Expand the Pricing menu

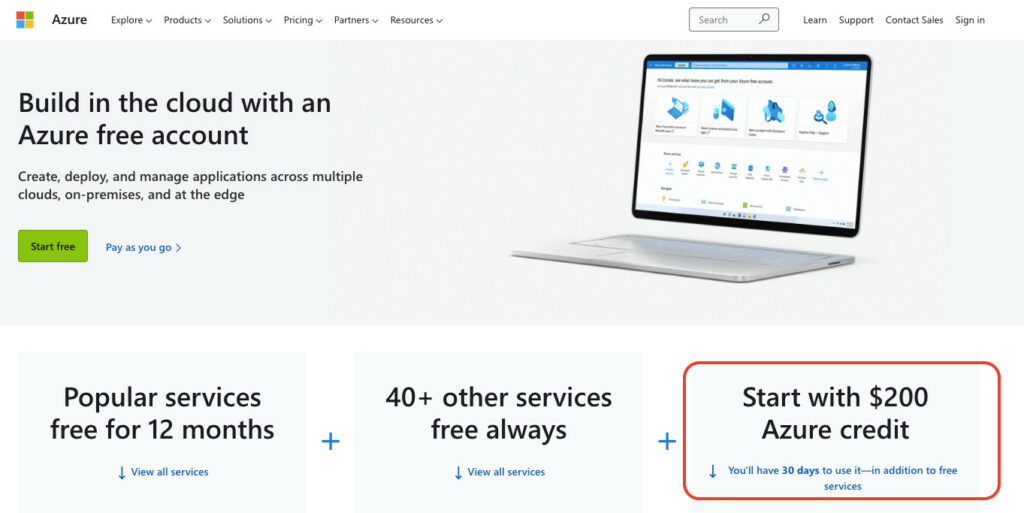[303, 20]
